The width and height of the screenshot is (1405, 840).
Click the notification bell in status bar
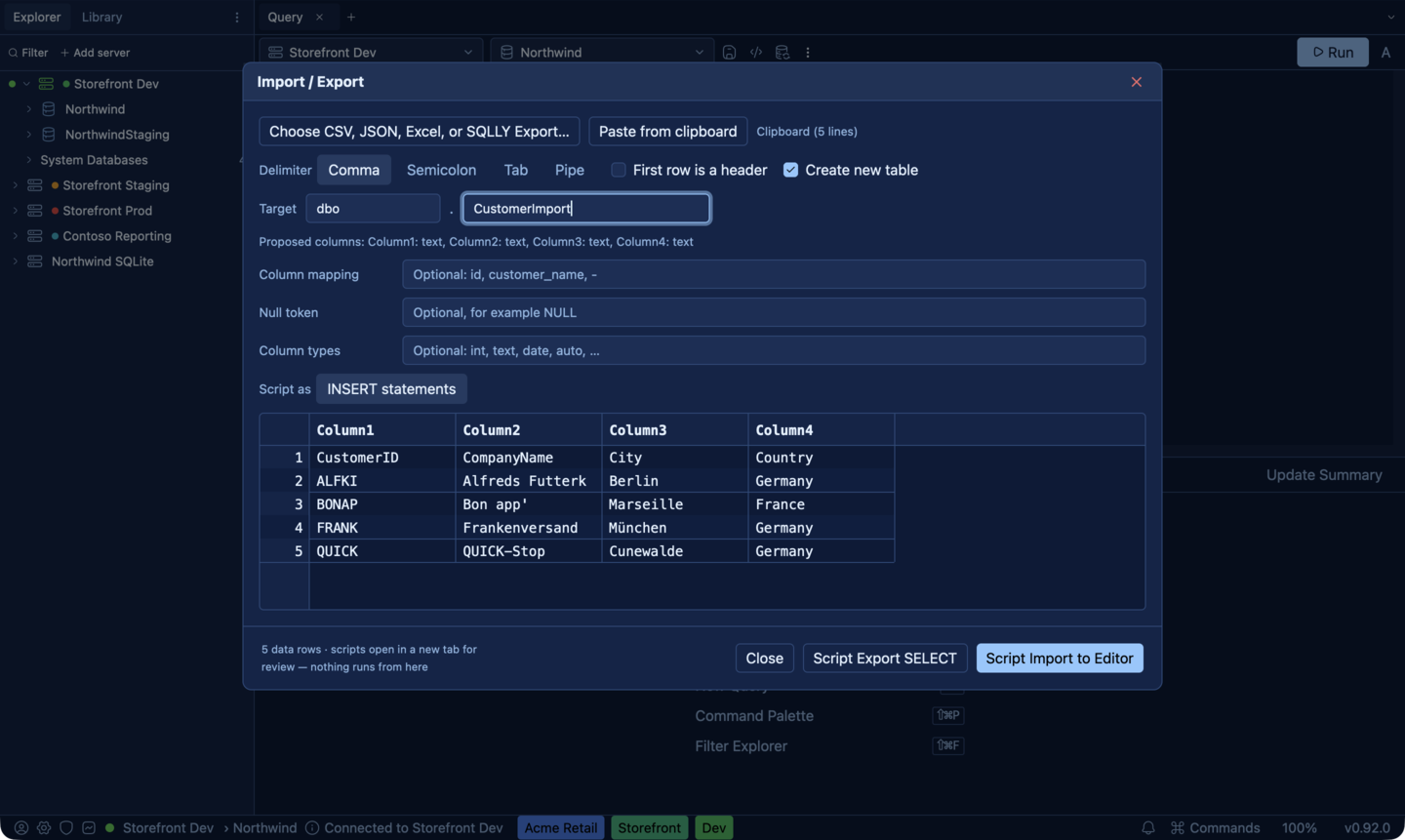1148,827
